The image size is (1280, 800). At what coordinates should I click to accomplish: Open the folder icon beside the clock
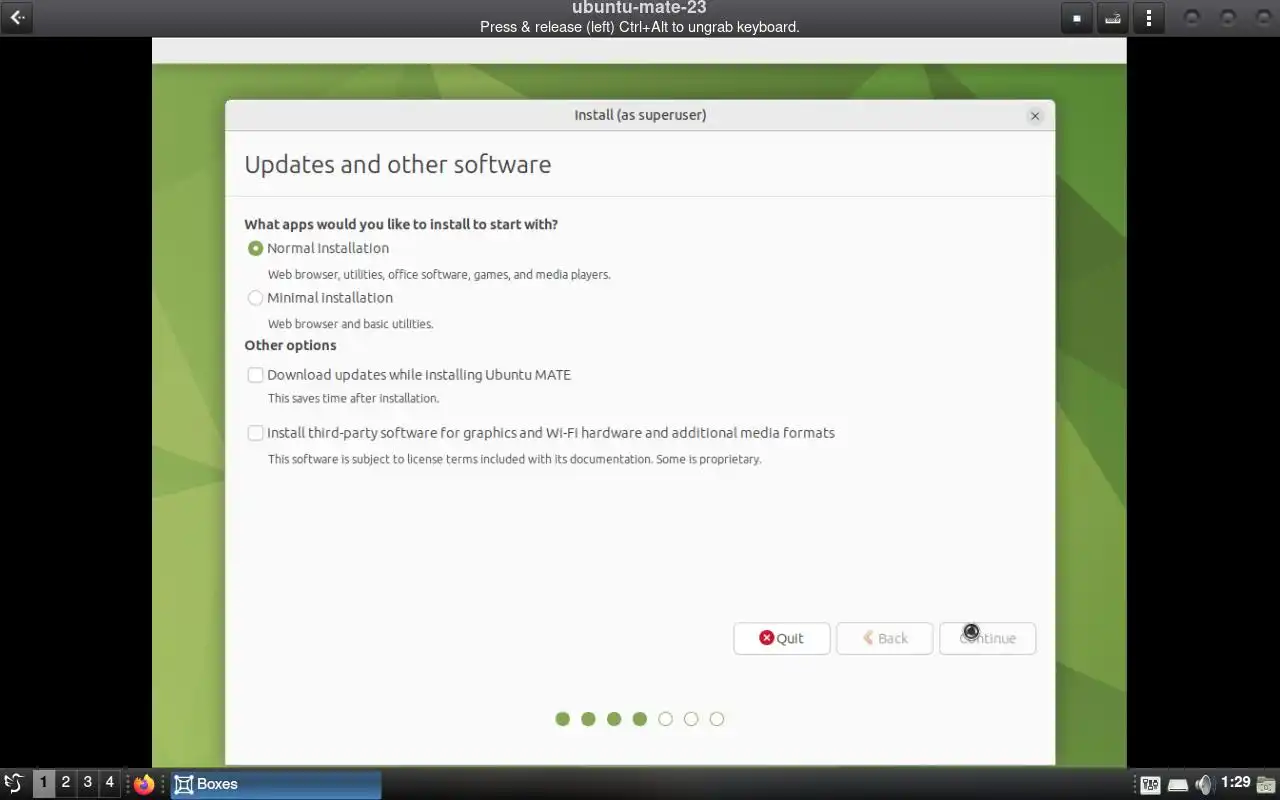point(1267,785)
